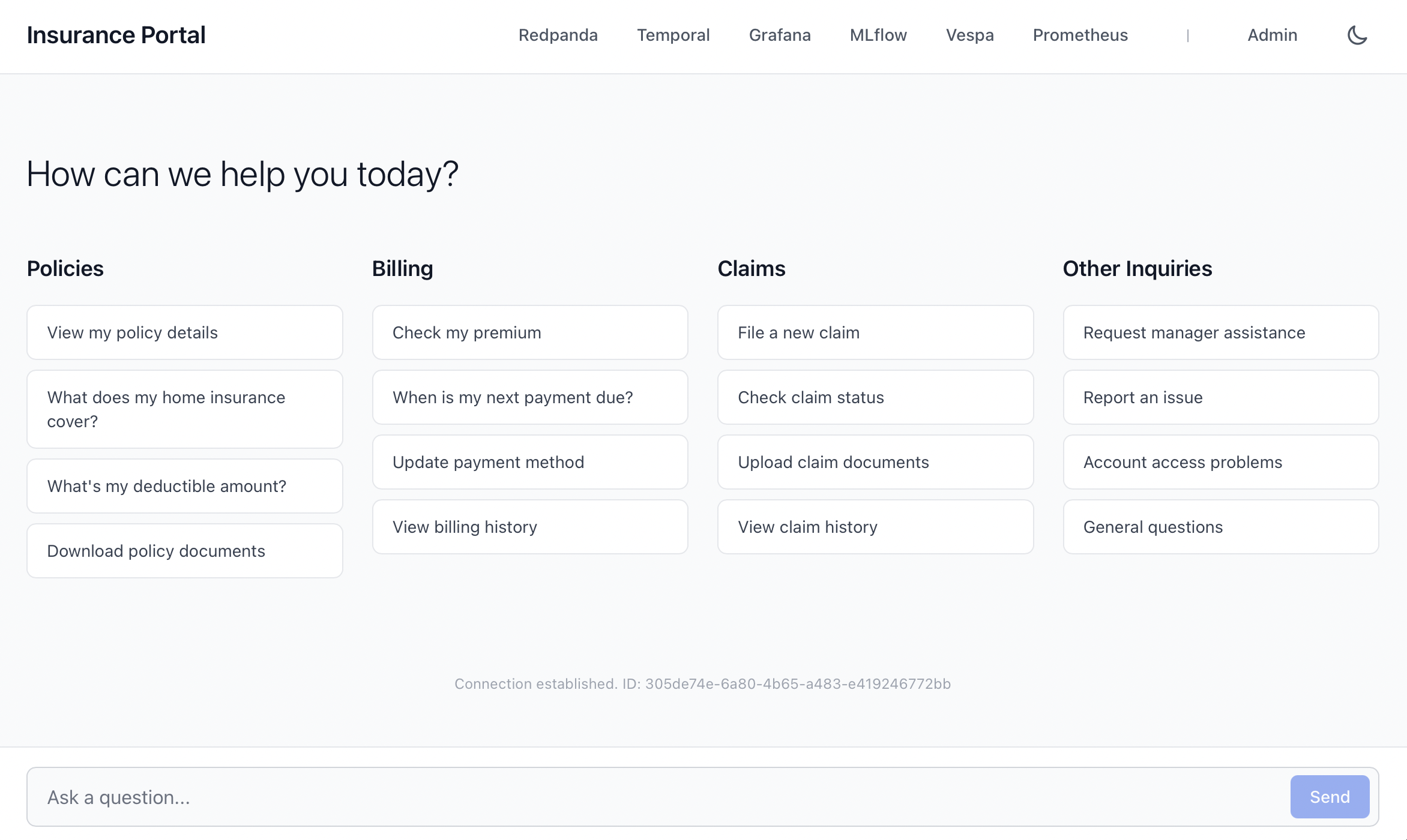Open View claim history
Screen dimensions: 1407x840
(876, 527)
